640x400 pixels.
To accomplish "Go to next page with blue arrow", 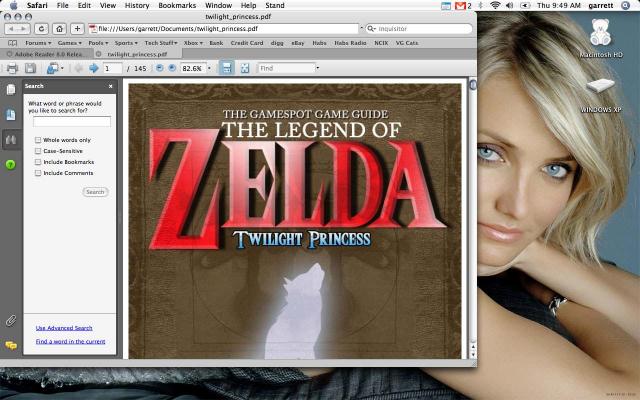I will [94, 68].
